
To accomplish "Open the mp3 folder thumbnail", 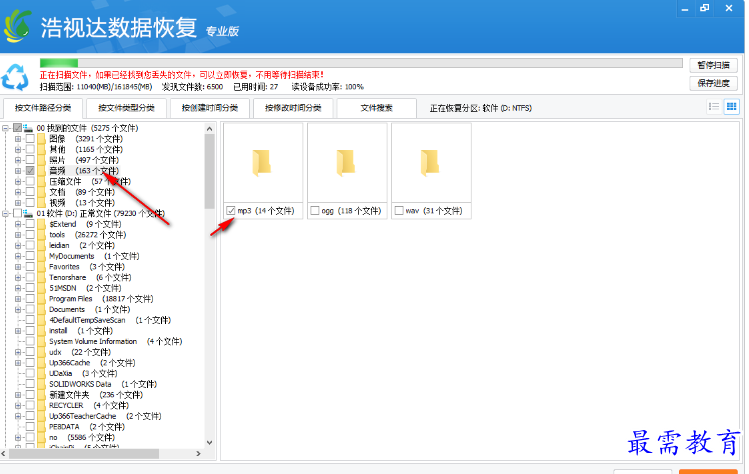I will tap(262, 162).
